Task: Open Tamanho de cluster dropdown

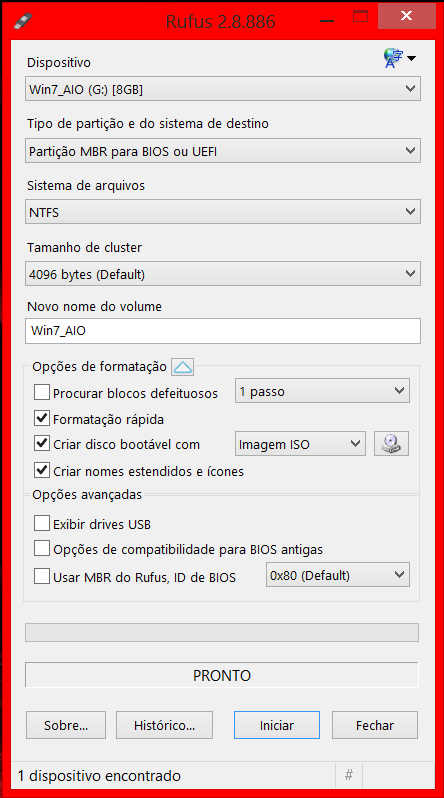Action: coord(223,274)
